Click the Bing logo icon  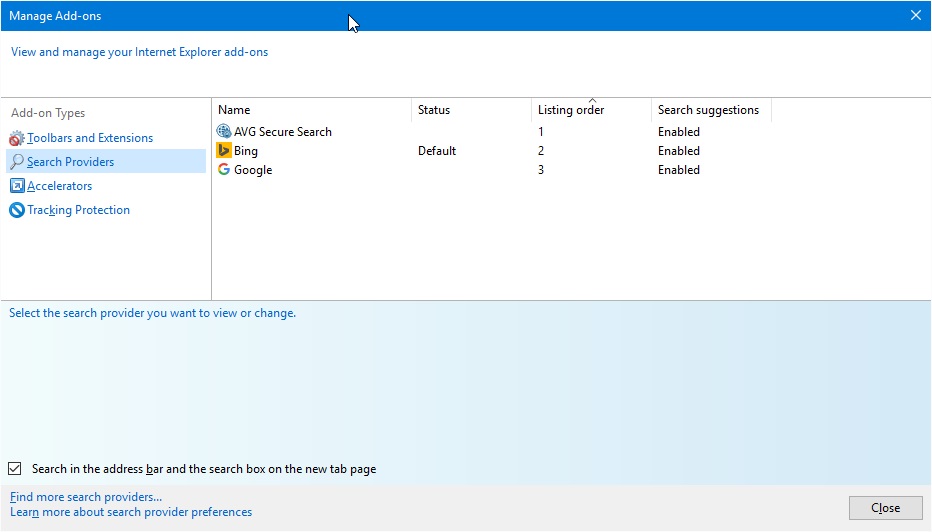(224, 150)
